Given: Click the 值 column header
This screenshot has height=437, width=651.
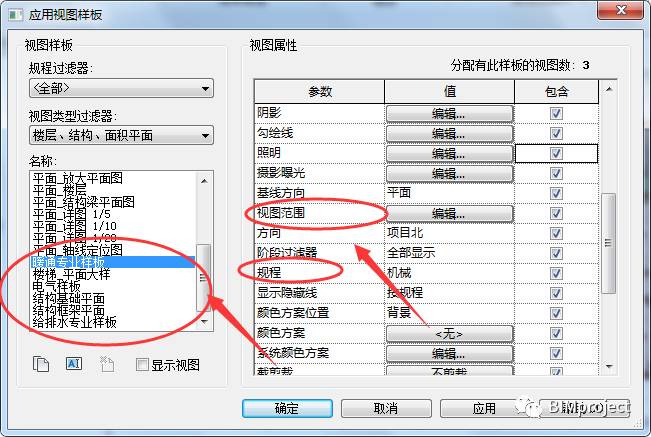Looking at the screenshot, I should (x=449, y=91).
